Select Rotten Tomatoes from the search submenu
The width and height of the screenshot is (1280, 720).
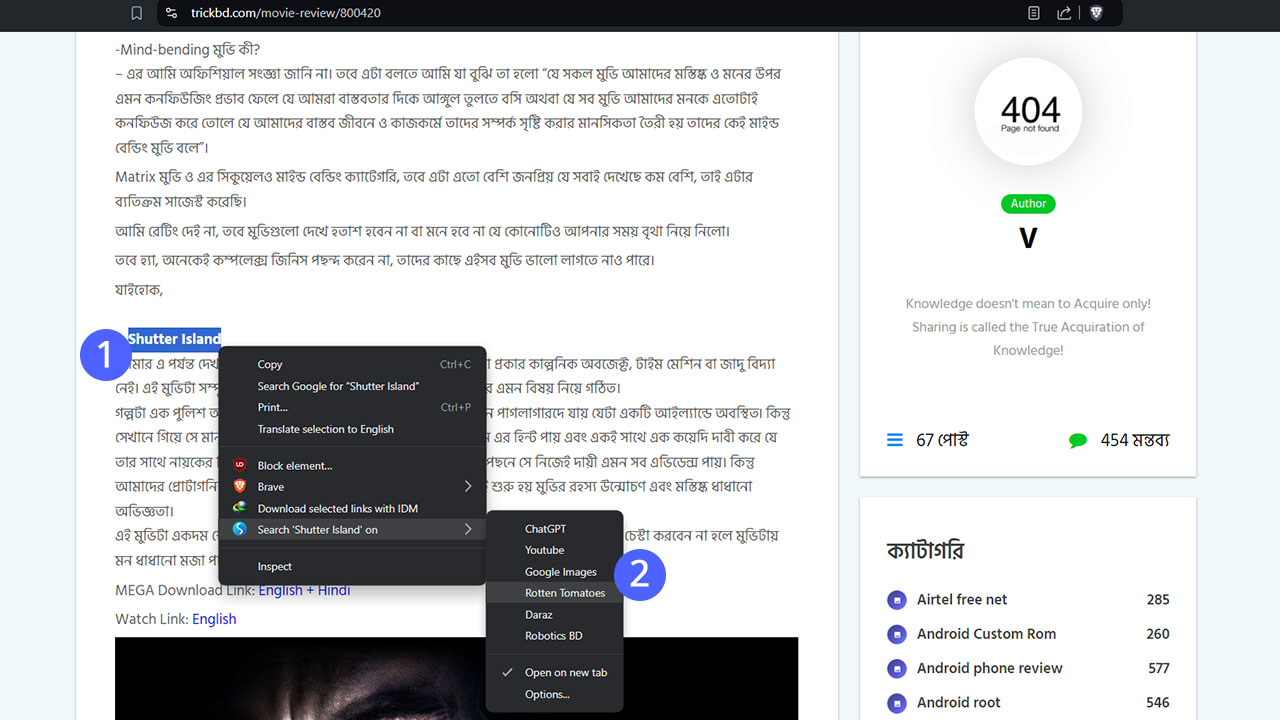(565, 593)
